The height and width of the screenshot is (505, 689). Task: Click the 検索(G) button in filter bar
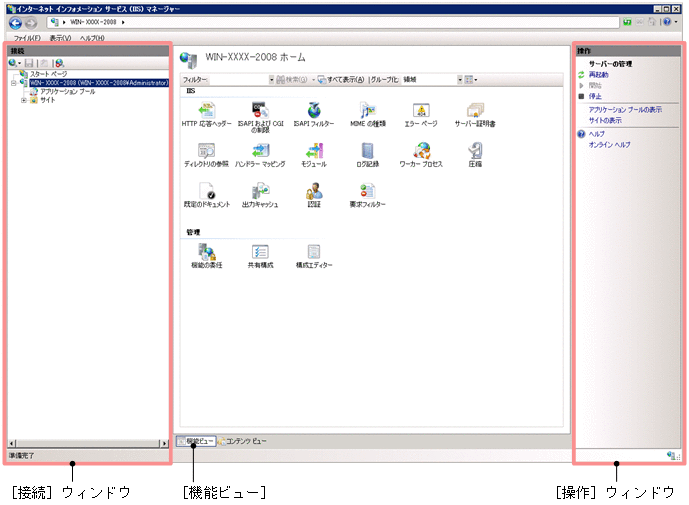[292, 80]
